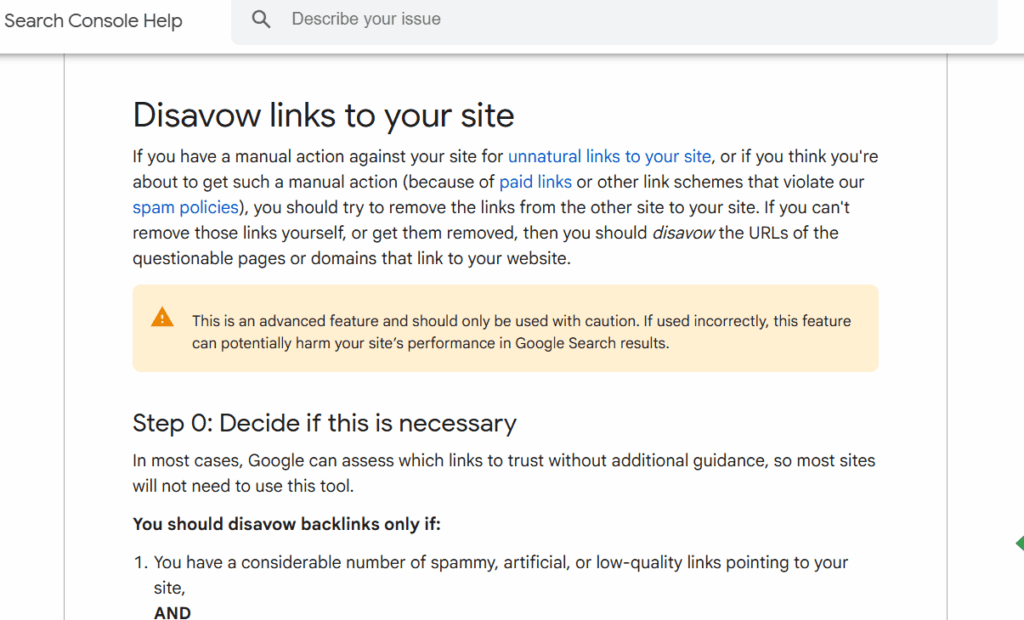Viewport: 1024px width, 620px height.
Task: Open the Search Console Help home title
Action: pyautogui.click(x=93, y=20)
